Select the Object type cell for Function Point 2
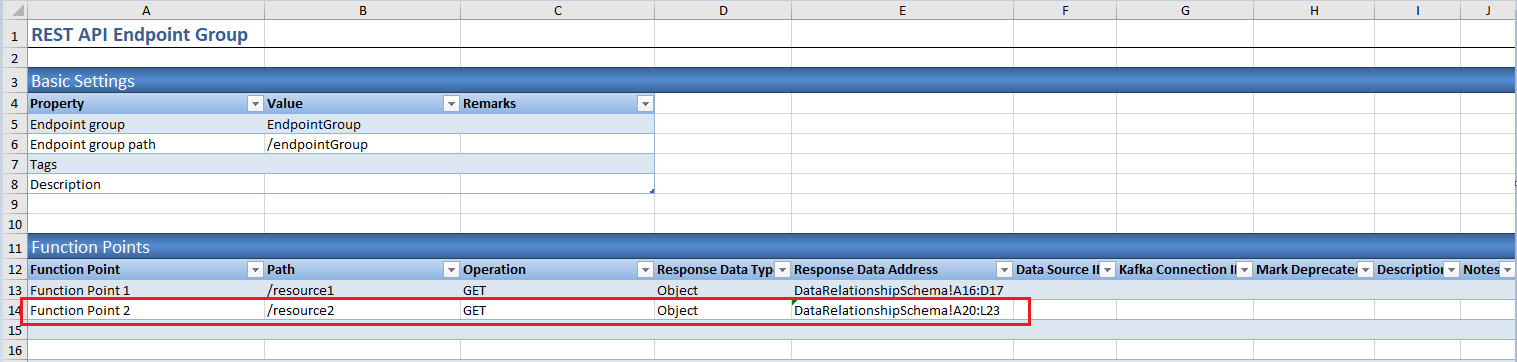This screenshot has height=362, width=1517. click(x=722, y=310)
